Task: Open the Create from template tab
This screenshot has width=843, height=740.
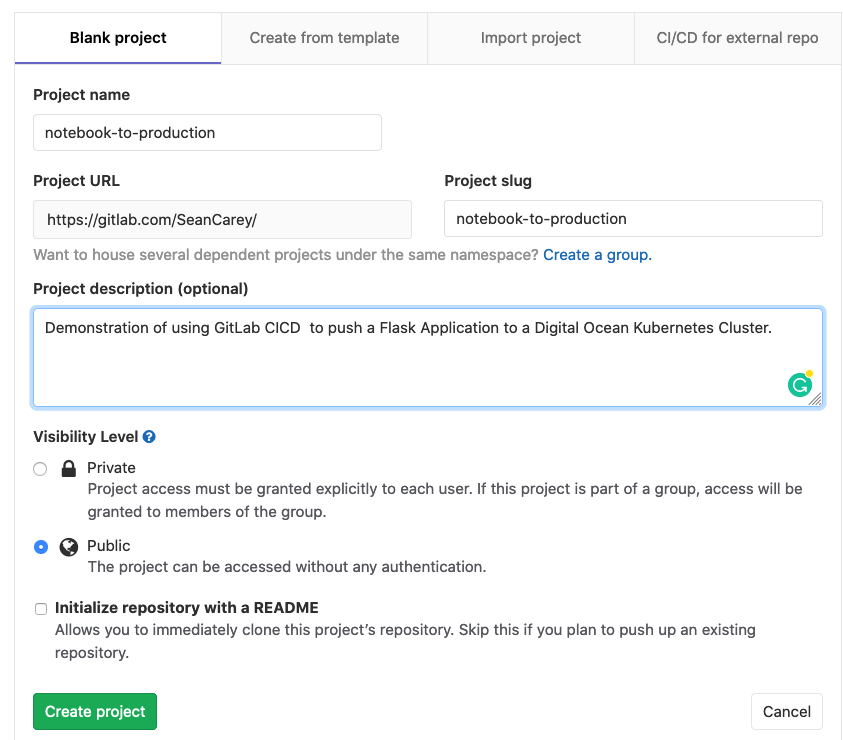Action: pyautogui.click(x=324, y=38)
